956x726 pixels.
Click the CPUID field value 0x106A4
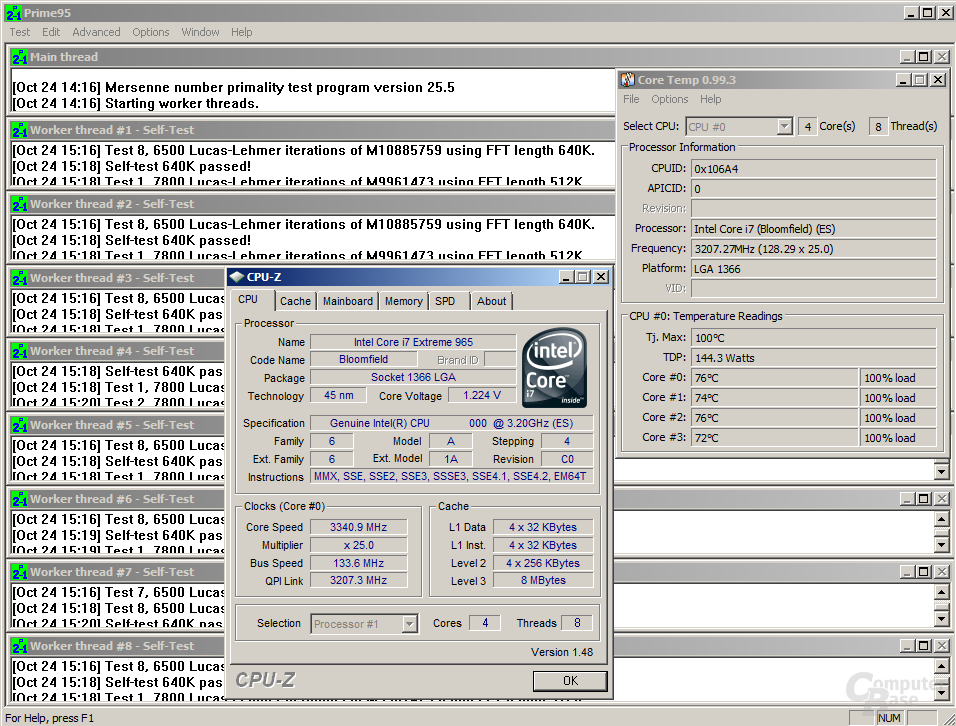pyautogui.click(x=813, y=169)
